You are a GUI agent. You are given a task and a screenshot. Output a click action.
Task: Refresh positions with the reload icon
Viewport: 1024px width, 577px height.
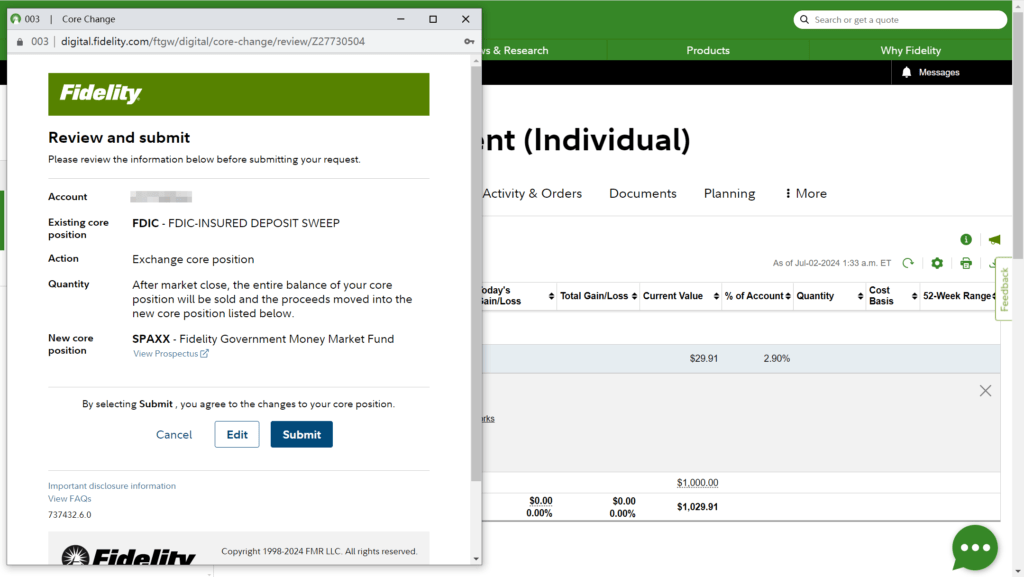coord(908,263)
